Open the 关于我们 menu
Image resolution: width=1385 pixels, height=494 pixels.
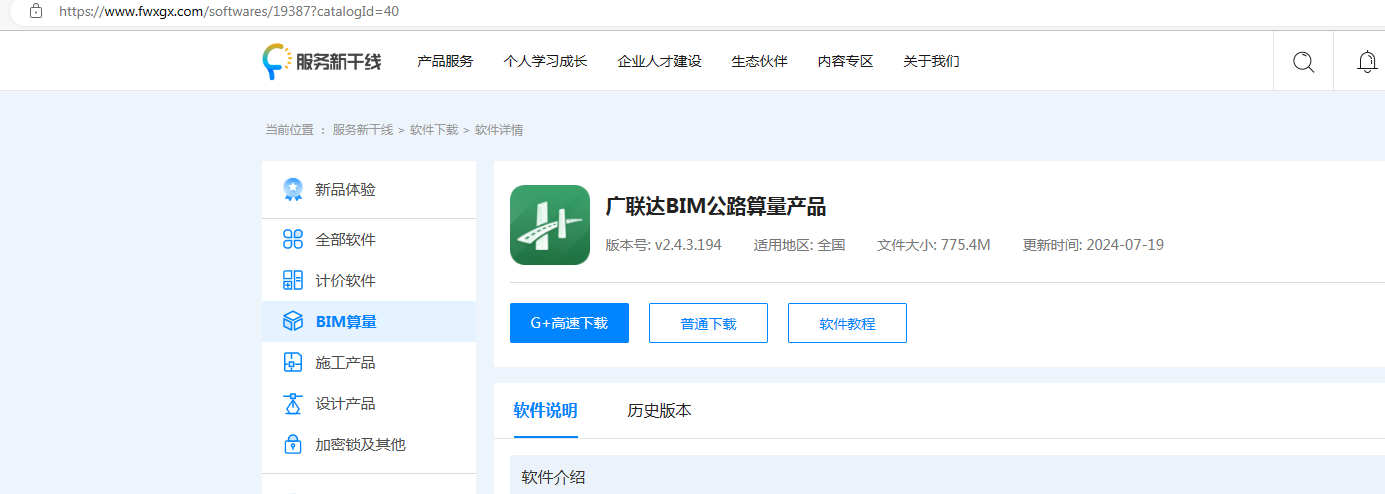932,61
